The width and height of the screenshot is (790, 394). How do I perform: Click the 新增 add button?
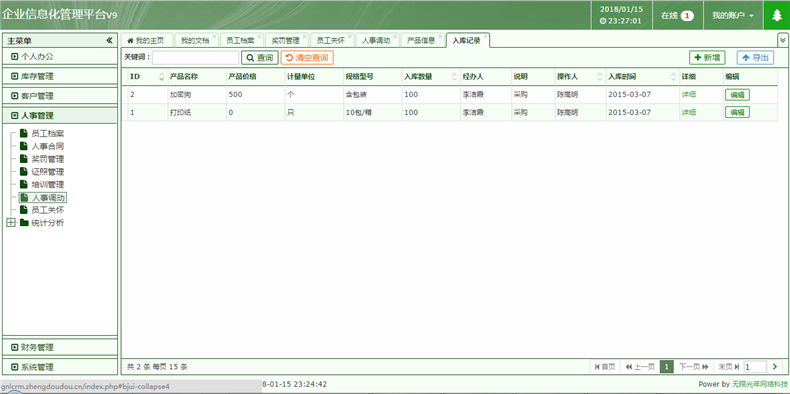[707, 58]
